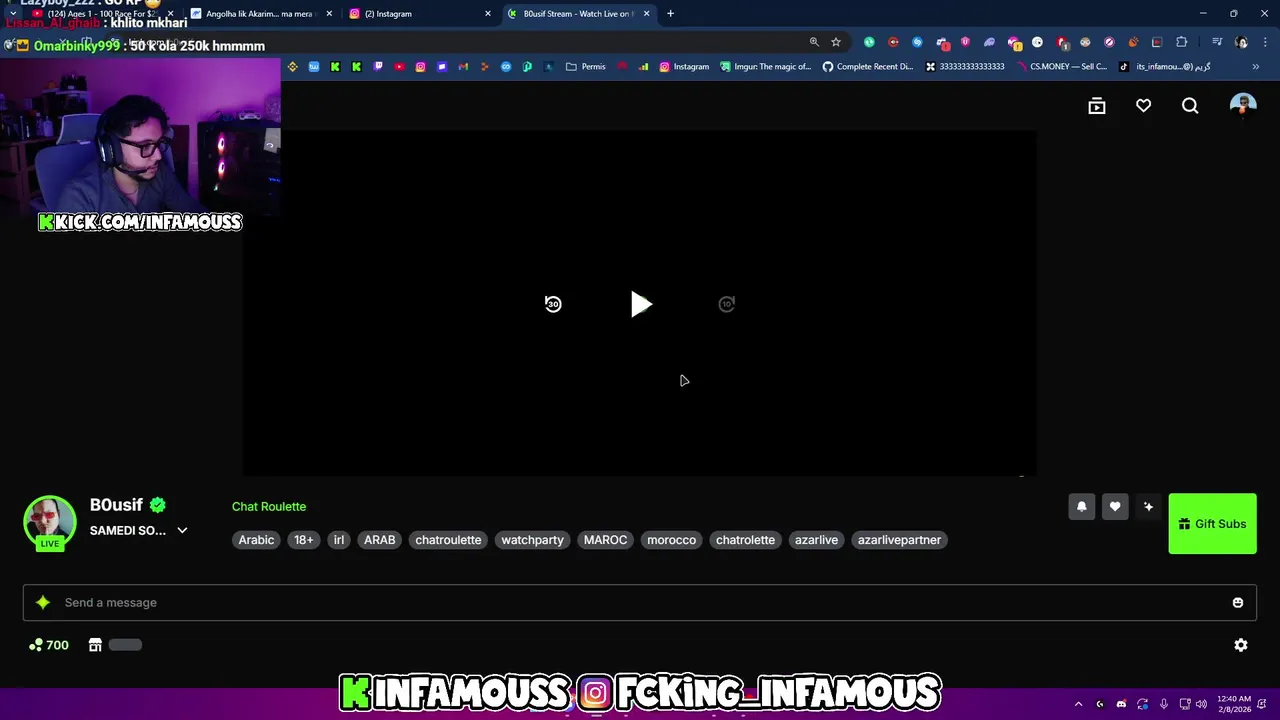
Task: Open the its_infamou TikTok bookmark
Action: pos(1165,67)
